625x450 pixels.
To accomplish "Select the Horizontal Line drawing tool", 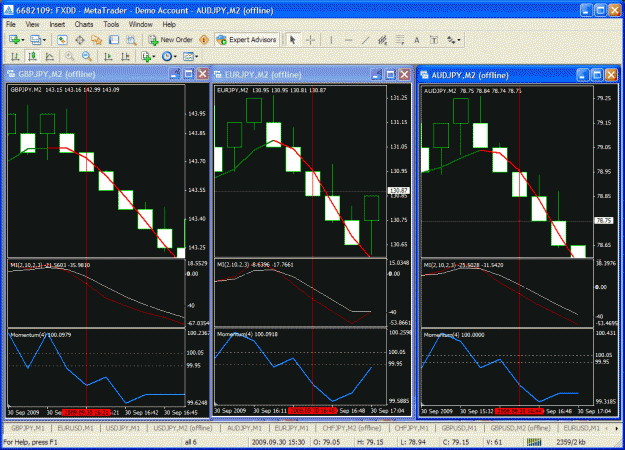I will [x=348, y=40].
